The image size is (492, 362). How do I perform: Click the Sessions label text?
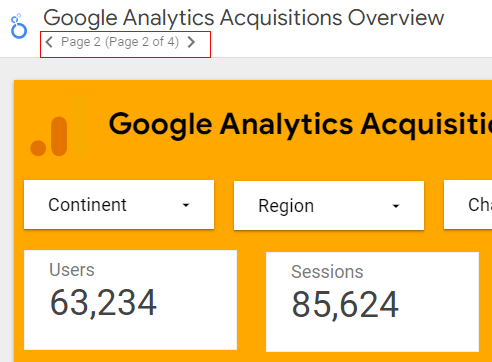click(x=327, y=272)
